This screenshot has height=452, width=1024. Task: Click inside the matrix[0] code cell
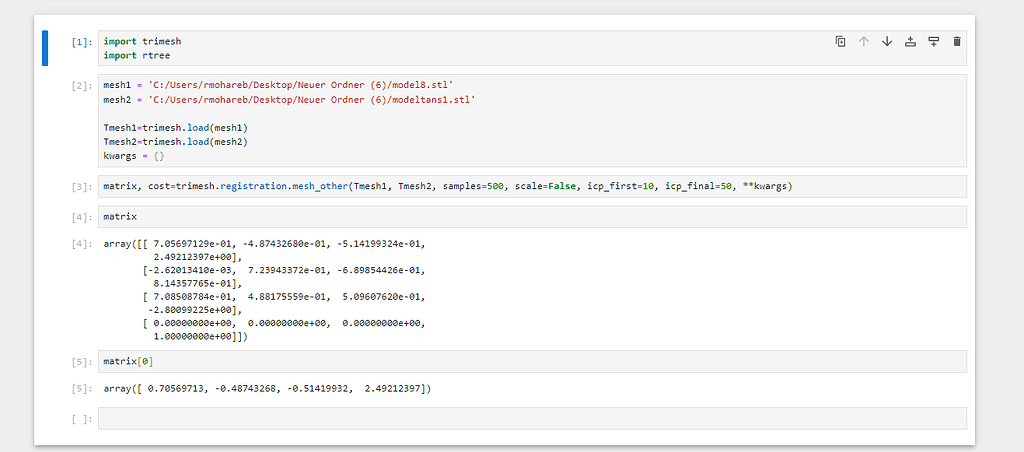(532, 361)
